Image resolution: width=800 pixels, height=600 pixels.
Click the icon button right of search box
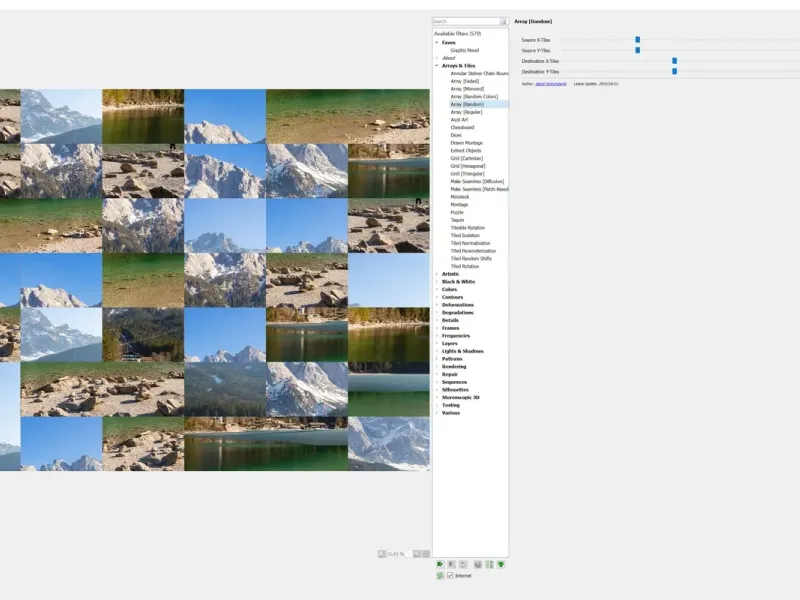(x=504, y=21)
